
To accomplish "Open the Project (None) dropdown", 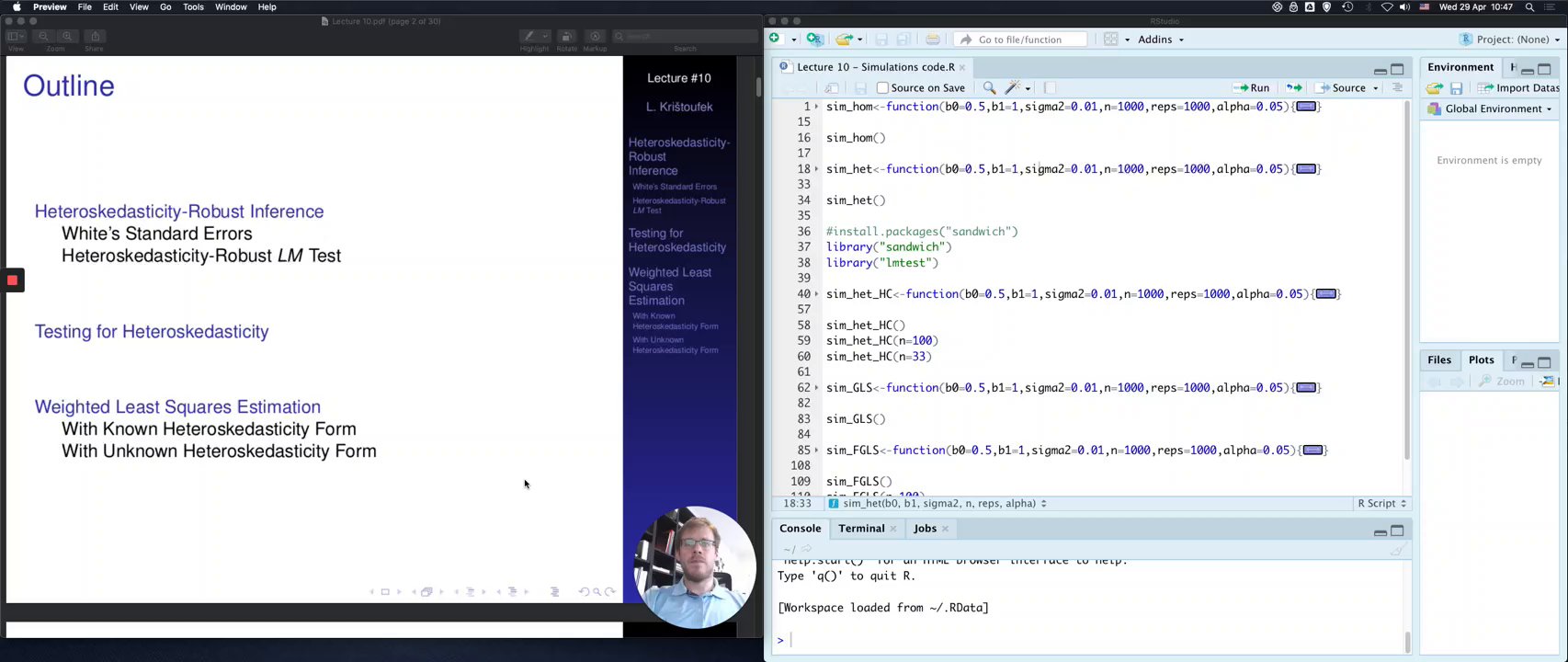I will coord(1509,40).
